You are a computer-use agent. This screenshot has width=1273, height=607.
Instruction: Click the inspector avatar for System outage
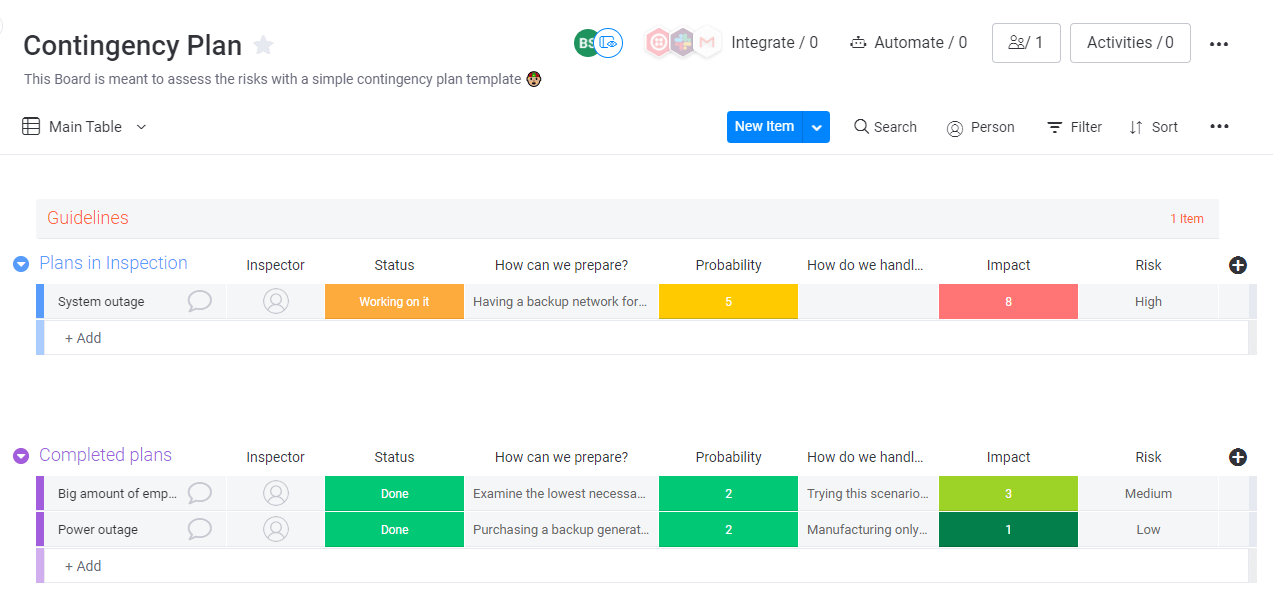(x=276, y=301)
